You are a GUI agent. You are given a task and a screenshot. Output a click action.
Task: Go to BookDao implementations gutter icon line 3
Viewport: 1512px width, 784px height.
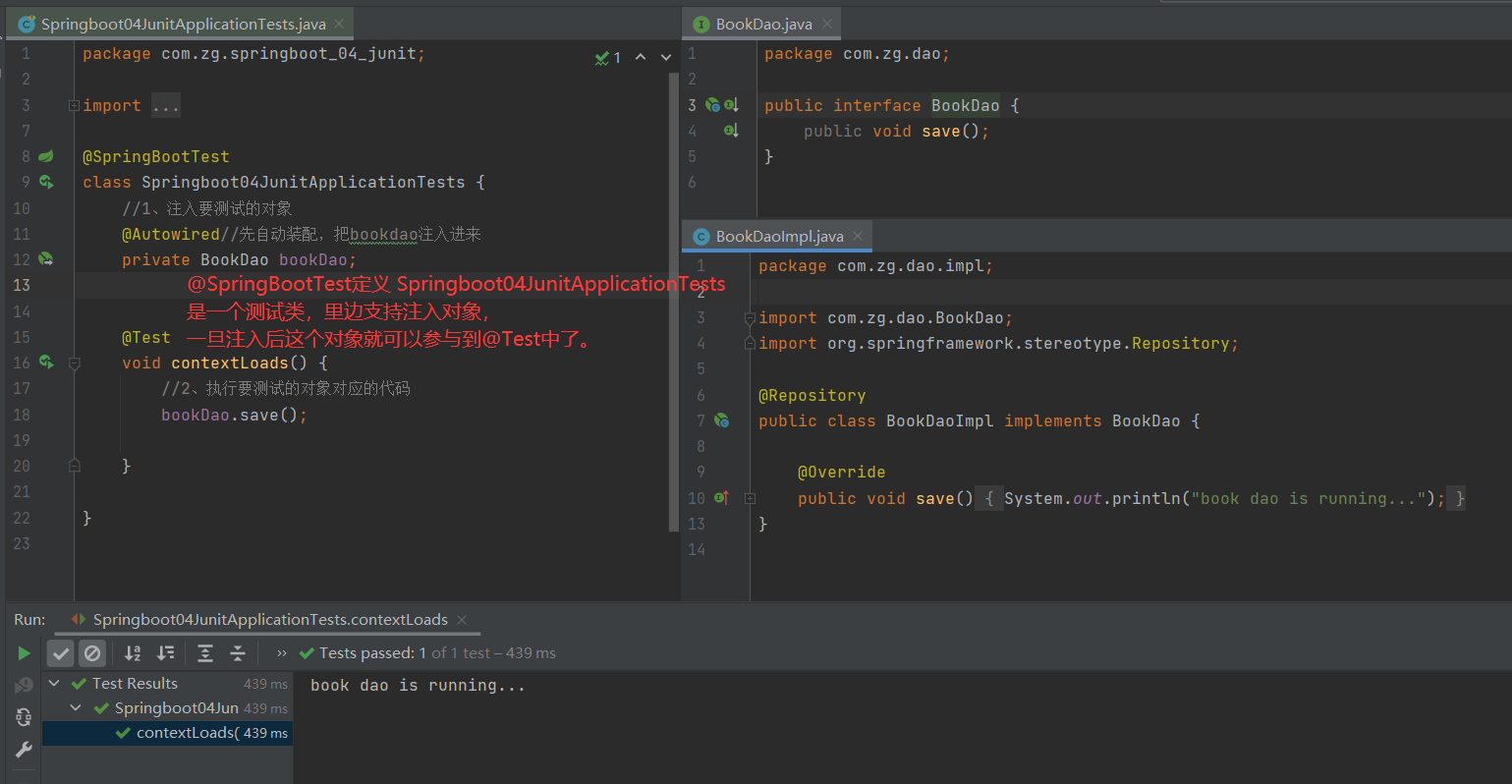[x=731, y=105]
